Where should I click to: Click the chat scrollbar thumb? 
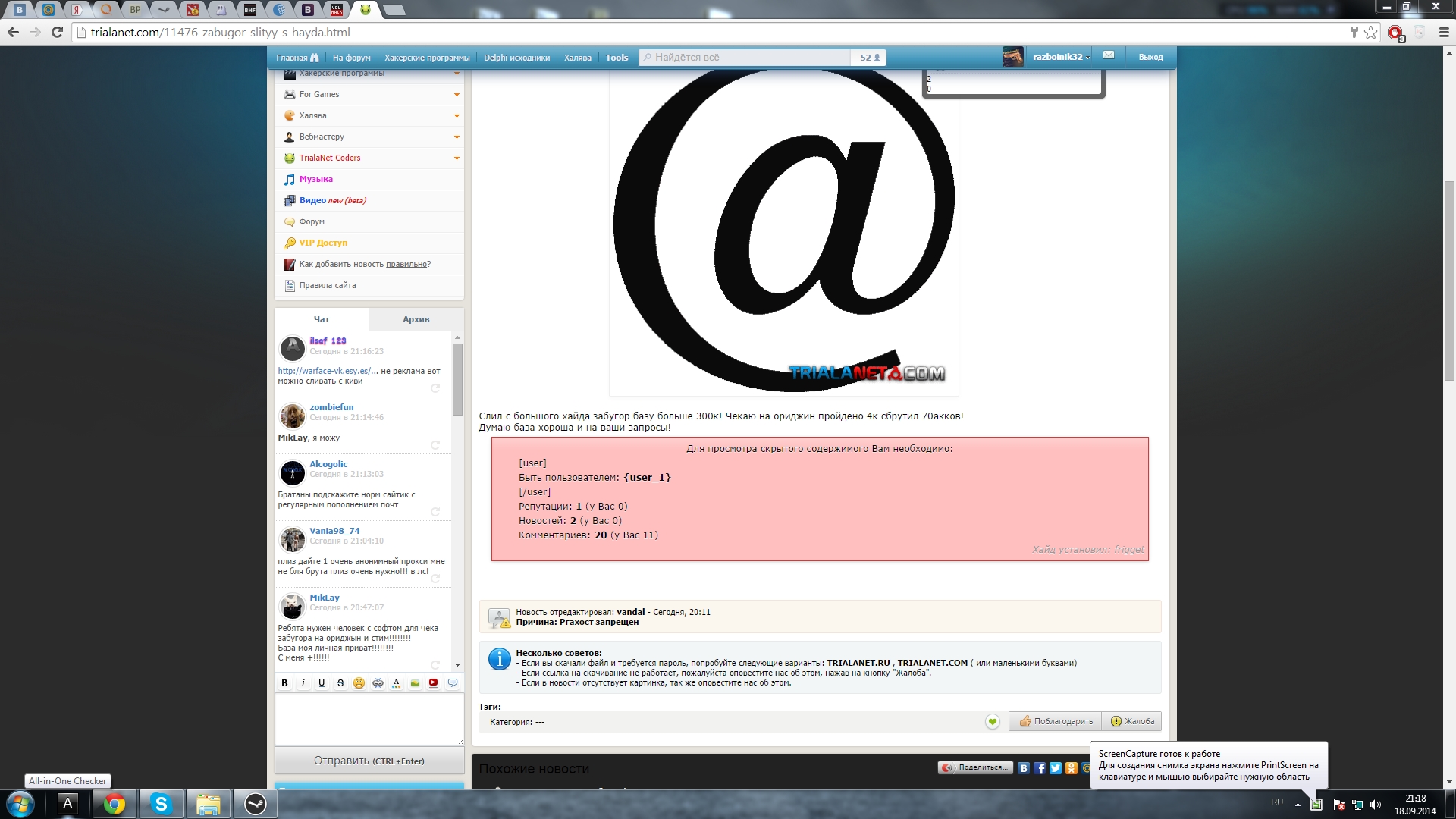(457, 379)
